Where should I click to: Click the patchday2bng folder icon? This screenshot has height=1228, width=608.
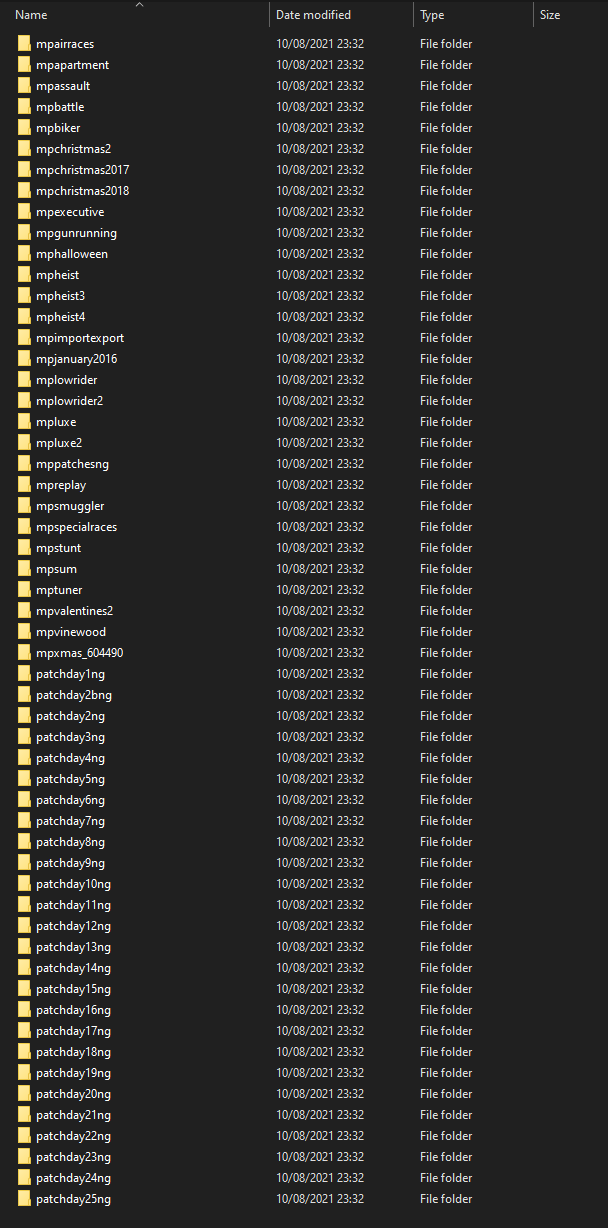25,695
